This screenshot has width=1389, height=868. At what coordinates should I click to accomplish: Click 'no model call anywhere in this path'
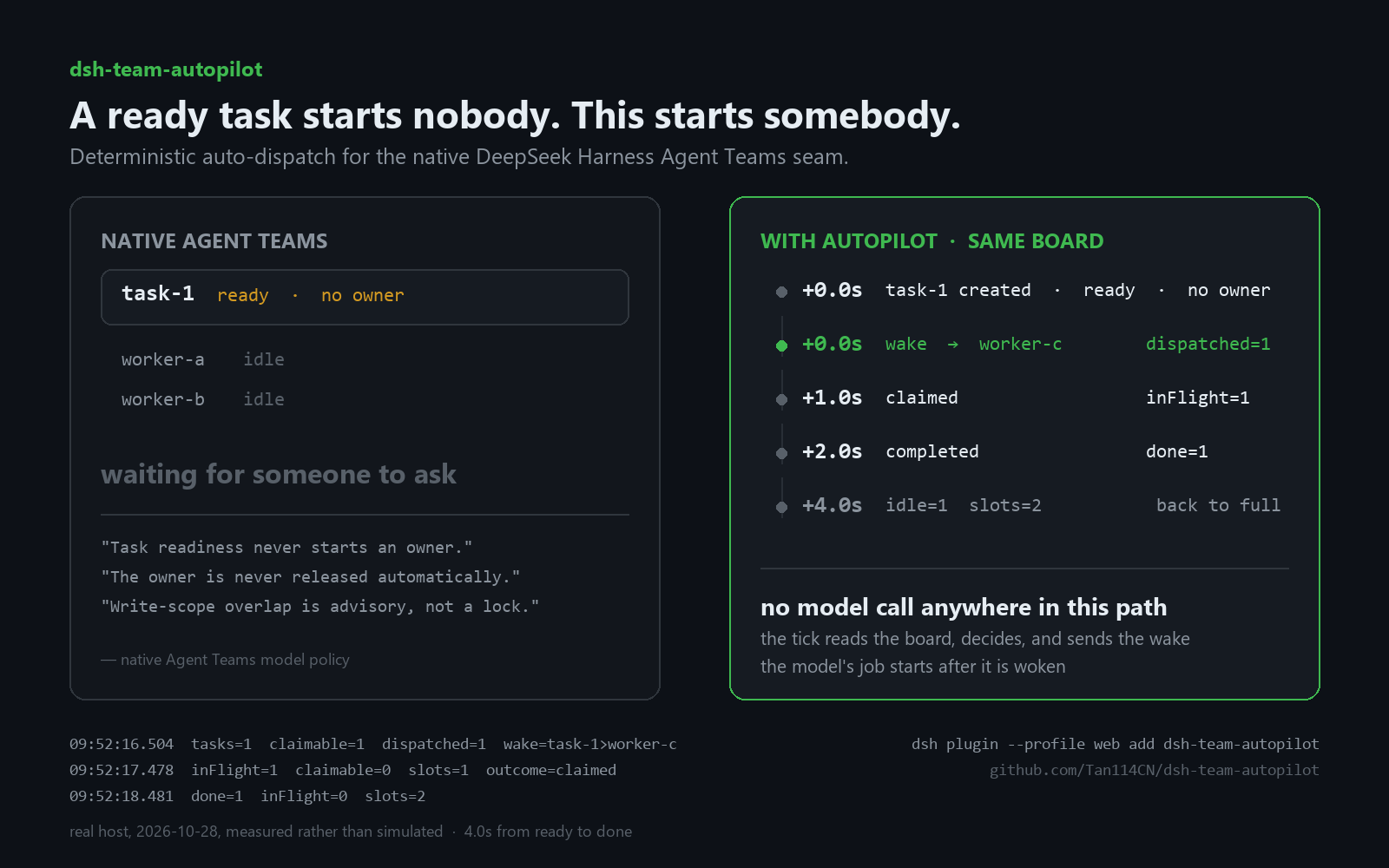(x=964, y=607)
